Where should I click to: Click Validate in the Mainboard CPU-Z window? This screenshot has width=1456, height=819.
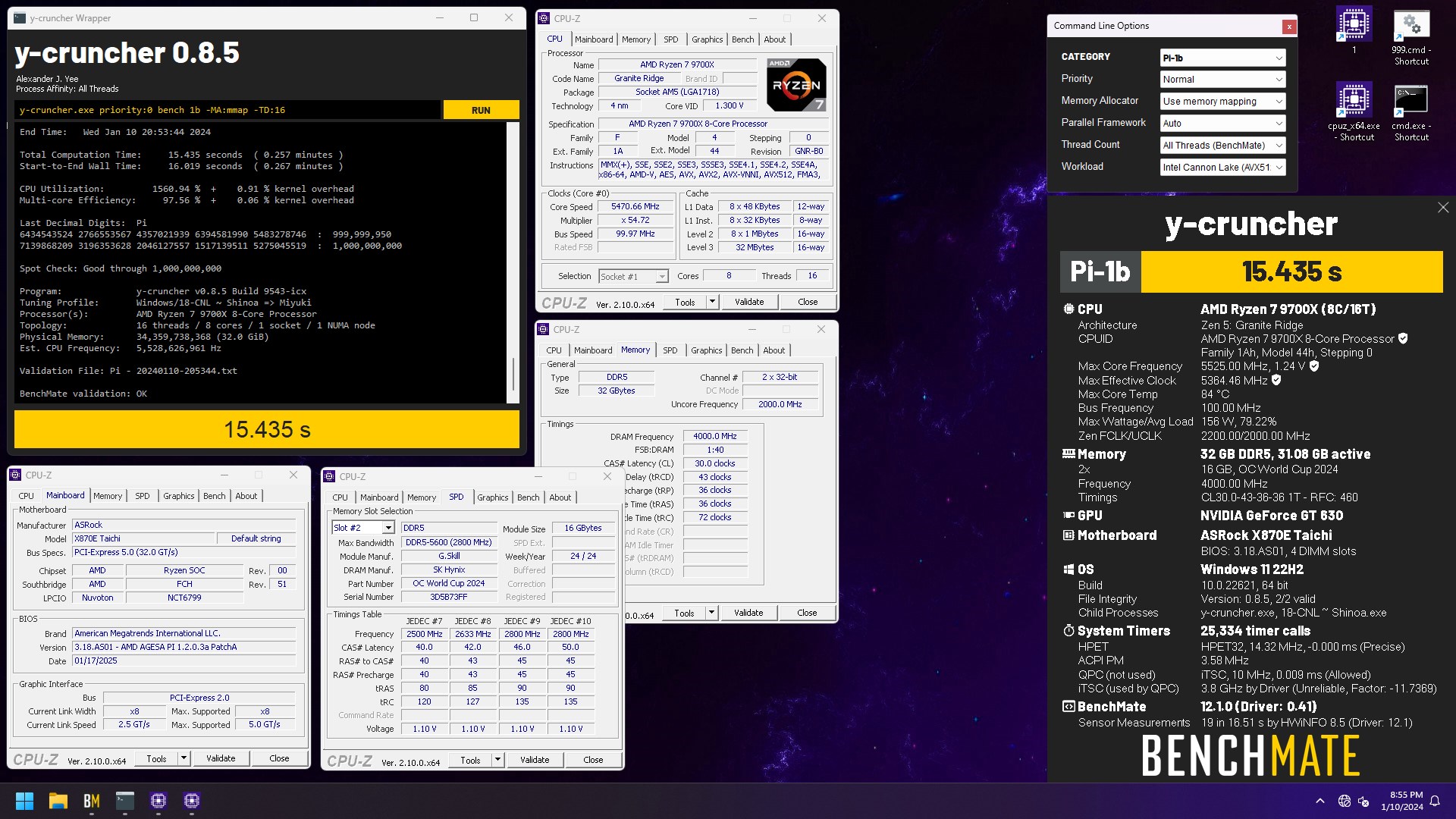coord(221,758)
